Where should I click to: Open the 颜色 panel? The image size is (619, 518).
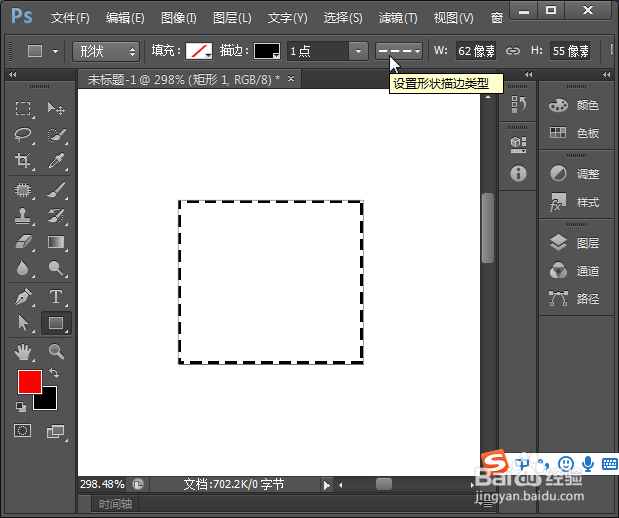pos(574,105)
